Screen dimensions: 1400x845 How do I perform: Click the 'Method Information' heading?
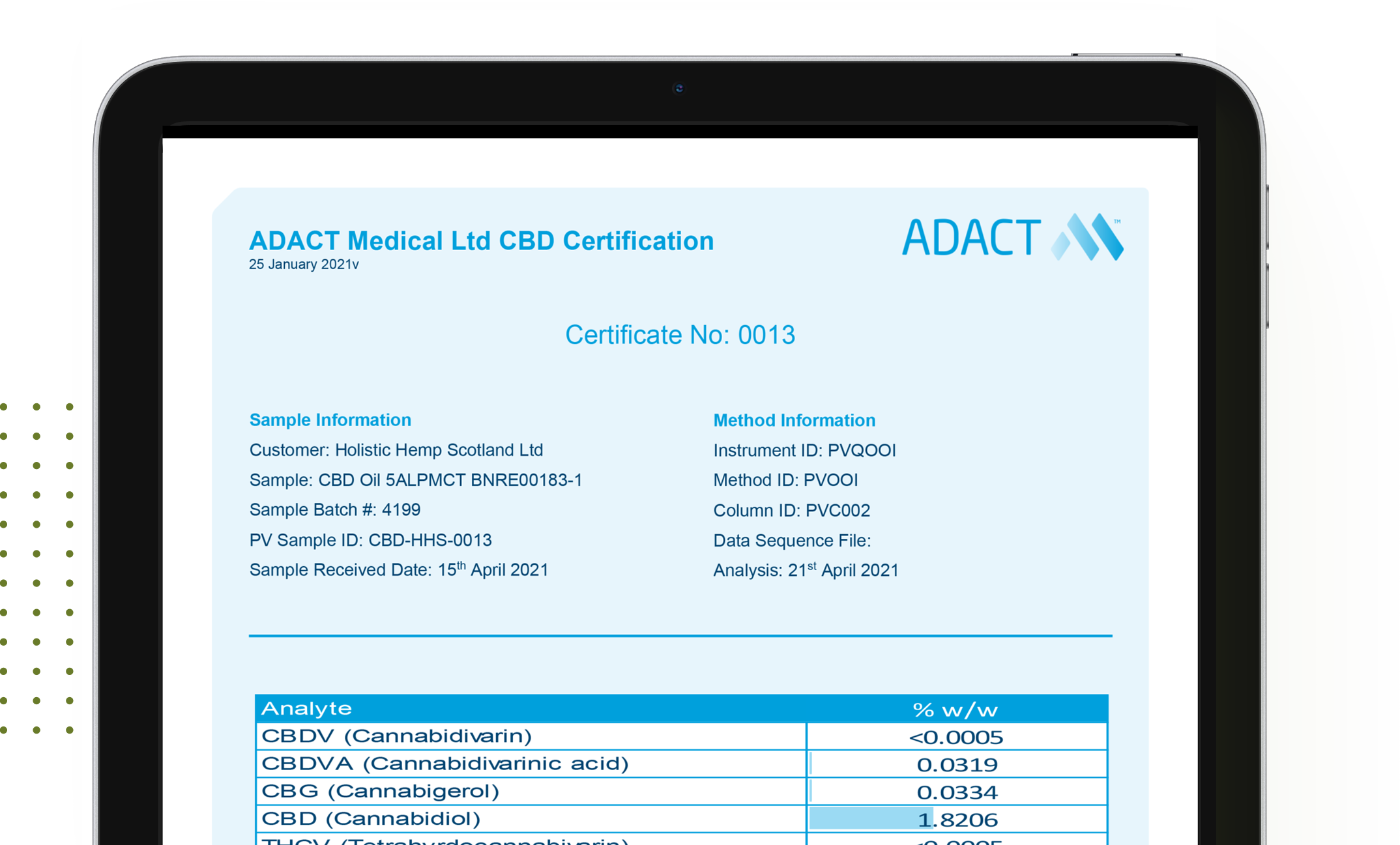coord(795,420)
